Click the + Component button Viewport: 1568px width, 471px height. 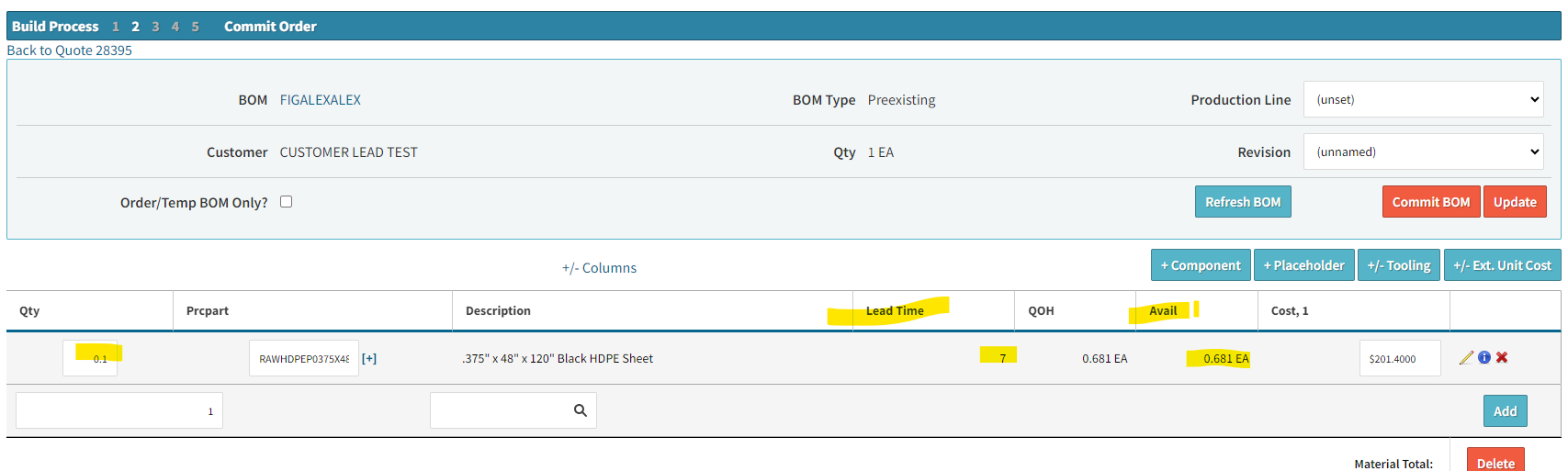point(1200,265)
